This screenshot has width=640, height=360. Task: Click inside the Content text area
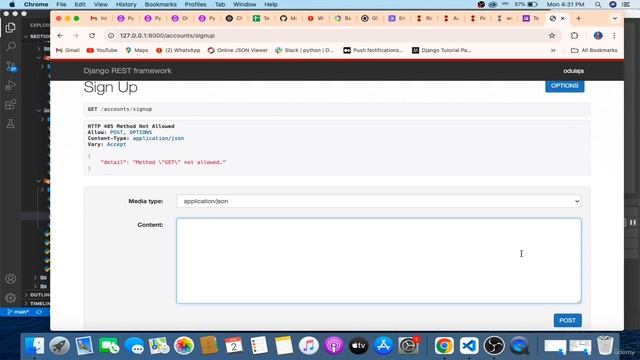379,261
